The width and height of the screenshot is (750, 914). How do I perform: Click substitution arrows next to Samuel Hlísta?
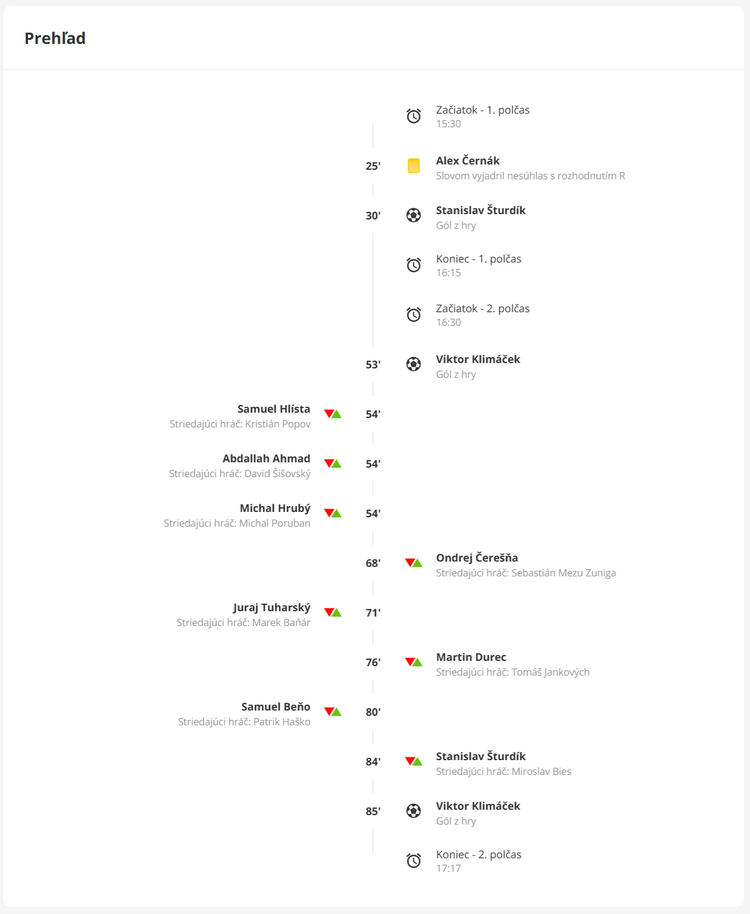(333, 413)
